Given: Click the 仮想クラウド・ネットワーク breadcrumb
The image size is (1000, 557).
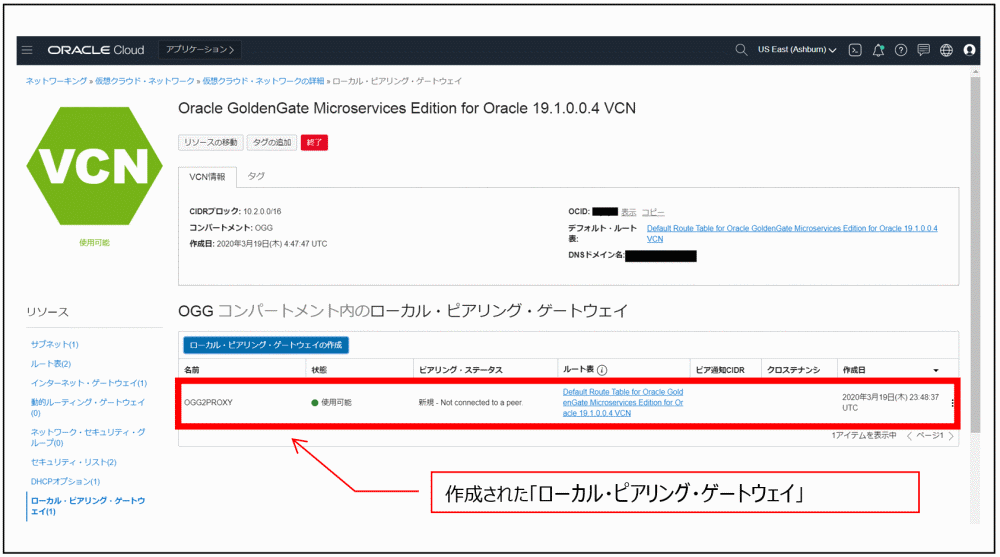Looking at the screenshot, I should (145, 81).
